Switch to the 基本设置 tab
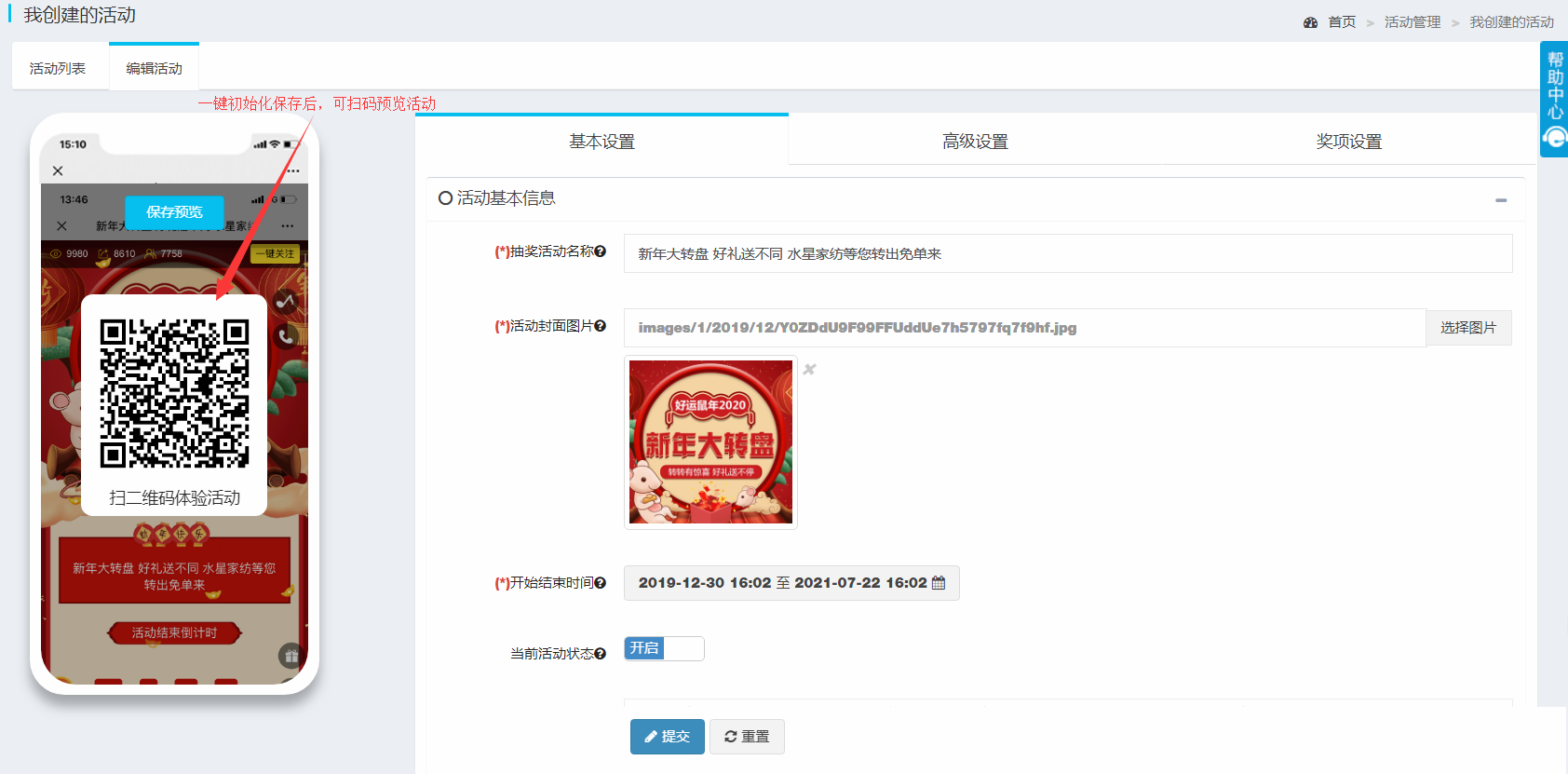The width and height of the screenshot is (1568, 774). point(602,142)
